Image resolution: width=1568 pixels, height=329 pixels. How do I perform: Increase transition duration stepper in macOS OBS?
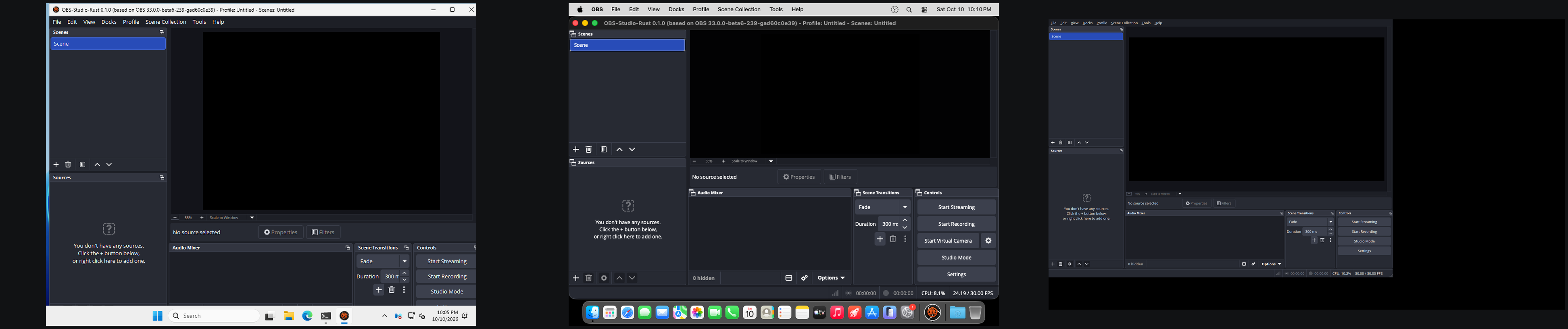point(905,220)
